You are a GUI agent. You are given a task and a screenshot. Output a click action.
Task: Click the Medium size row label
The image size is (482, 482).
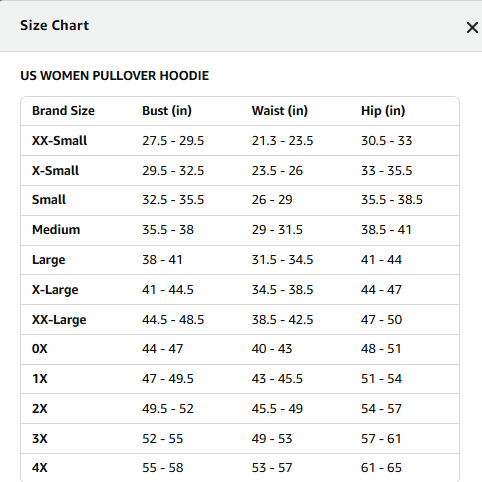[x=56, y=230]
